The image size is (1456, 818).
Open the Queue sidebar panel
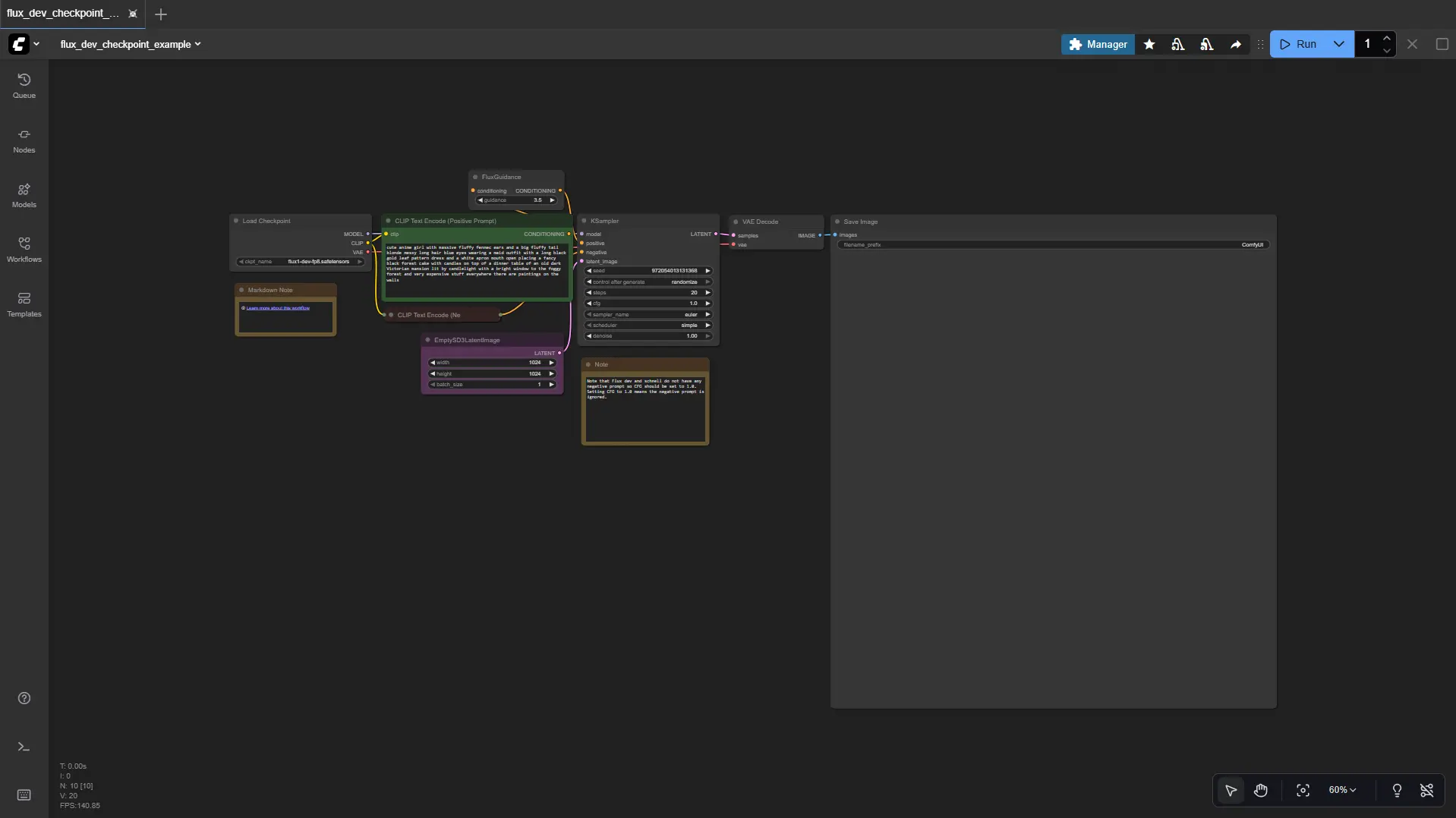pyautogui.click(x=24, y=86)
